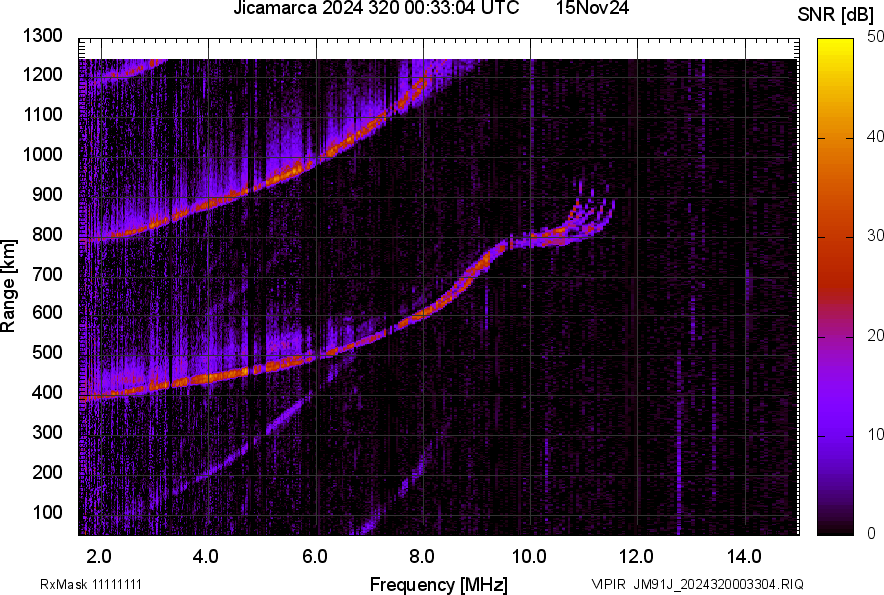The height and width of the screenshot is (595, 884).
Task: Click the range tick label '800'
Action: (47, 233)
